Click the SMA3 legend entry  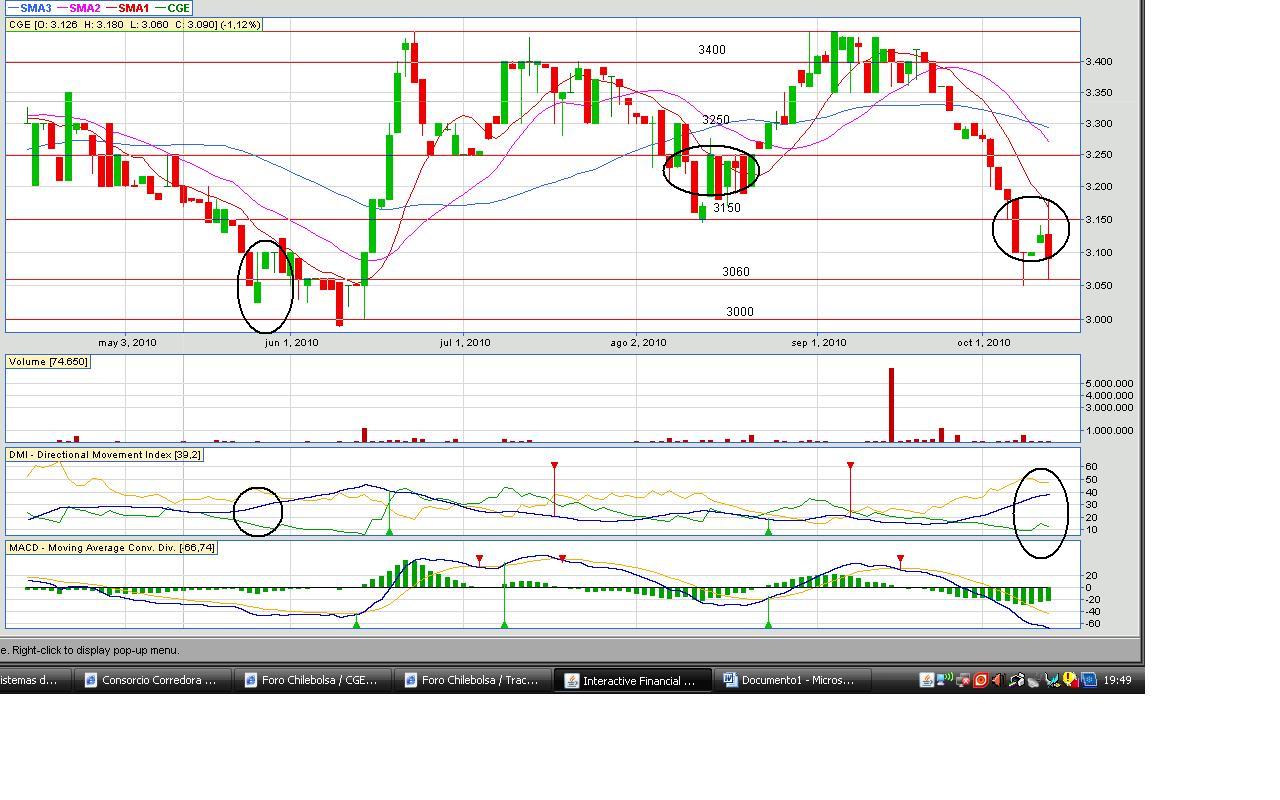(29, 8)
